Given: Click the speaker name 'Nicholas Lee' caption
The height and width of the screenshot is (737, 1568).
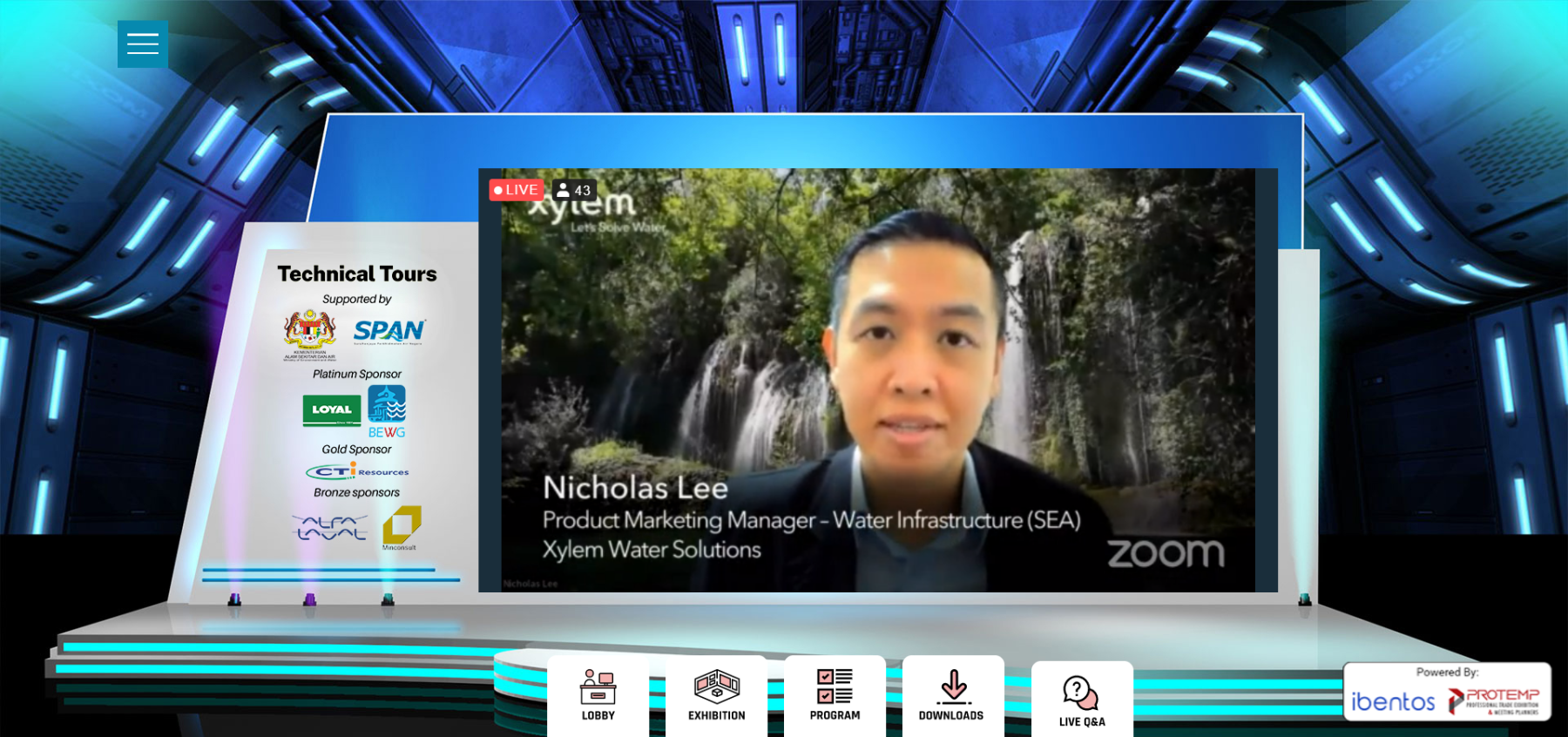Looking at the screenshot, I should [x=635, y=488].
